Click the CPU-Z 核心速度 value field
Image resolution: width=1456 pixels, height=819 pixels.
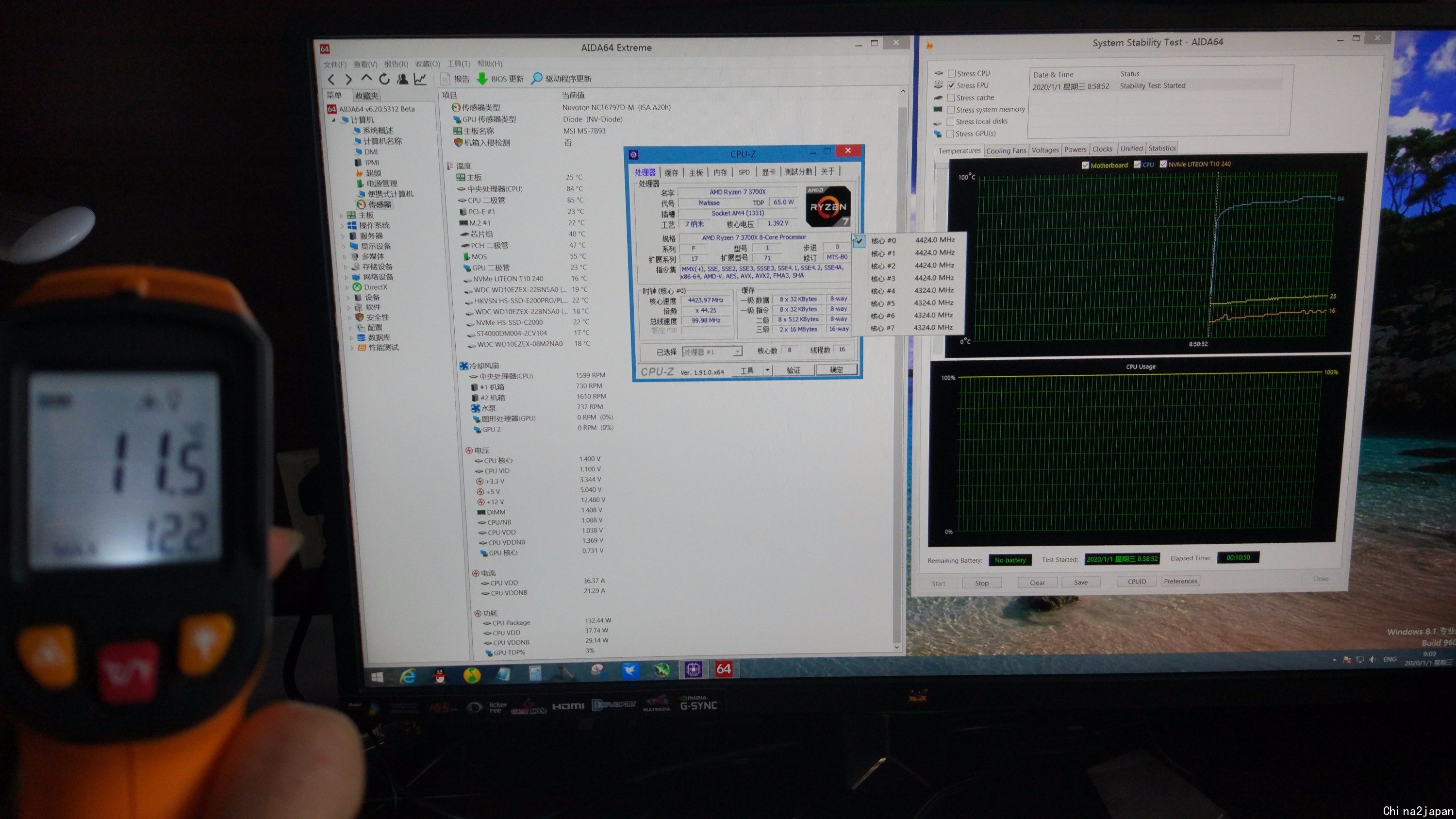tap(706, 300)
